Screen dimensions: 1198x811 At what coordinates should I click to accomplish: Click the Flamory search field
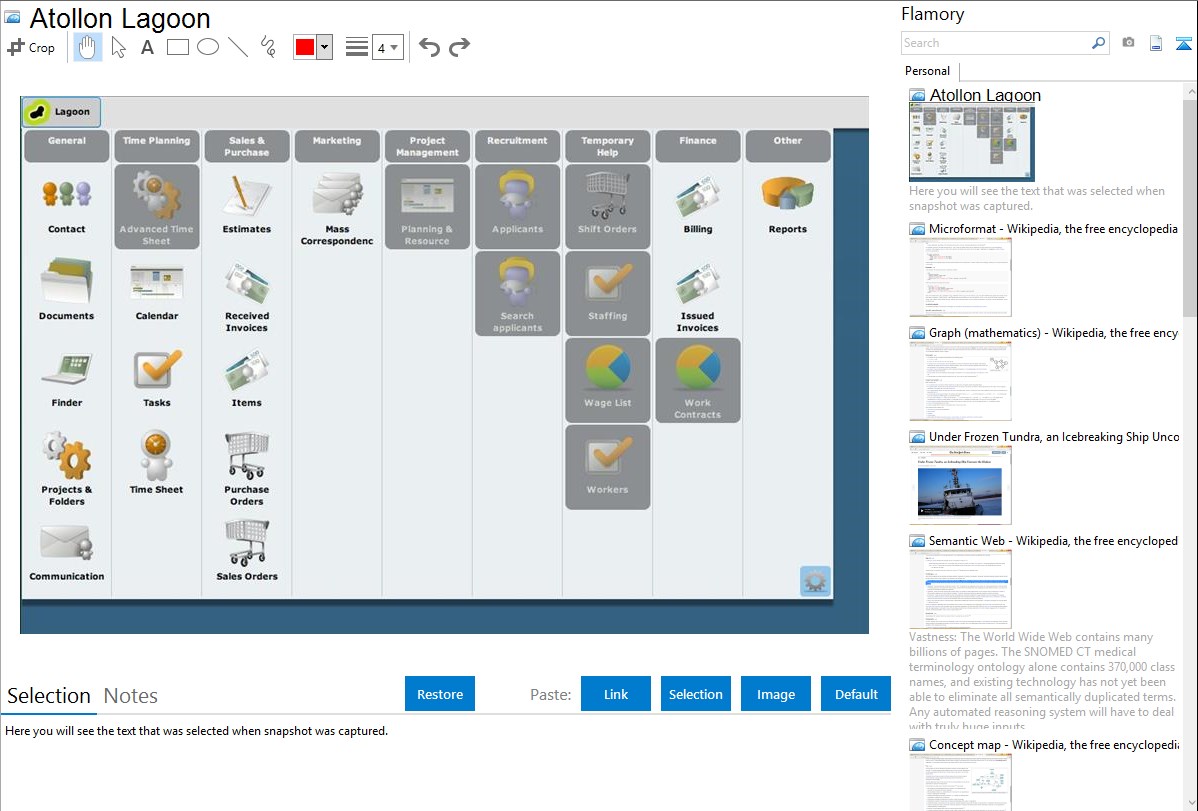tap(995, 43)
